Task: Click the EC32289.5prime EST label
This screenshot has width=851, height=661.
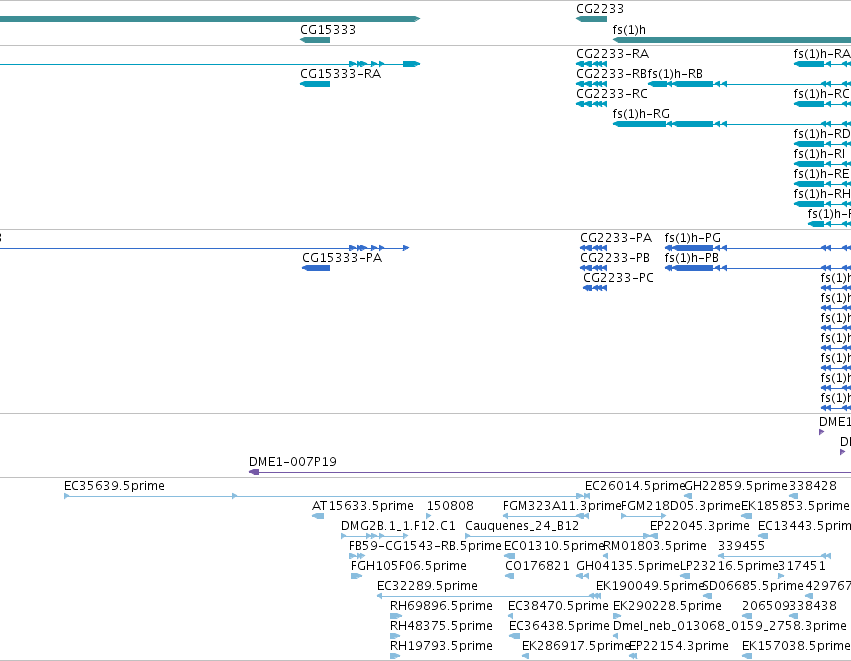Action: [427, 586]
